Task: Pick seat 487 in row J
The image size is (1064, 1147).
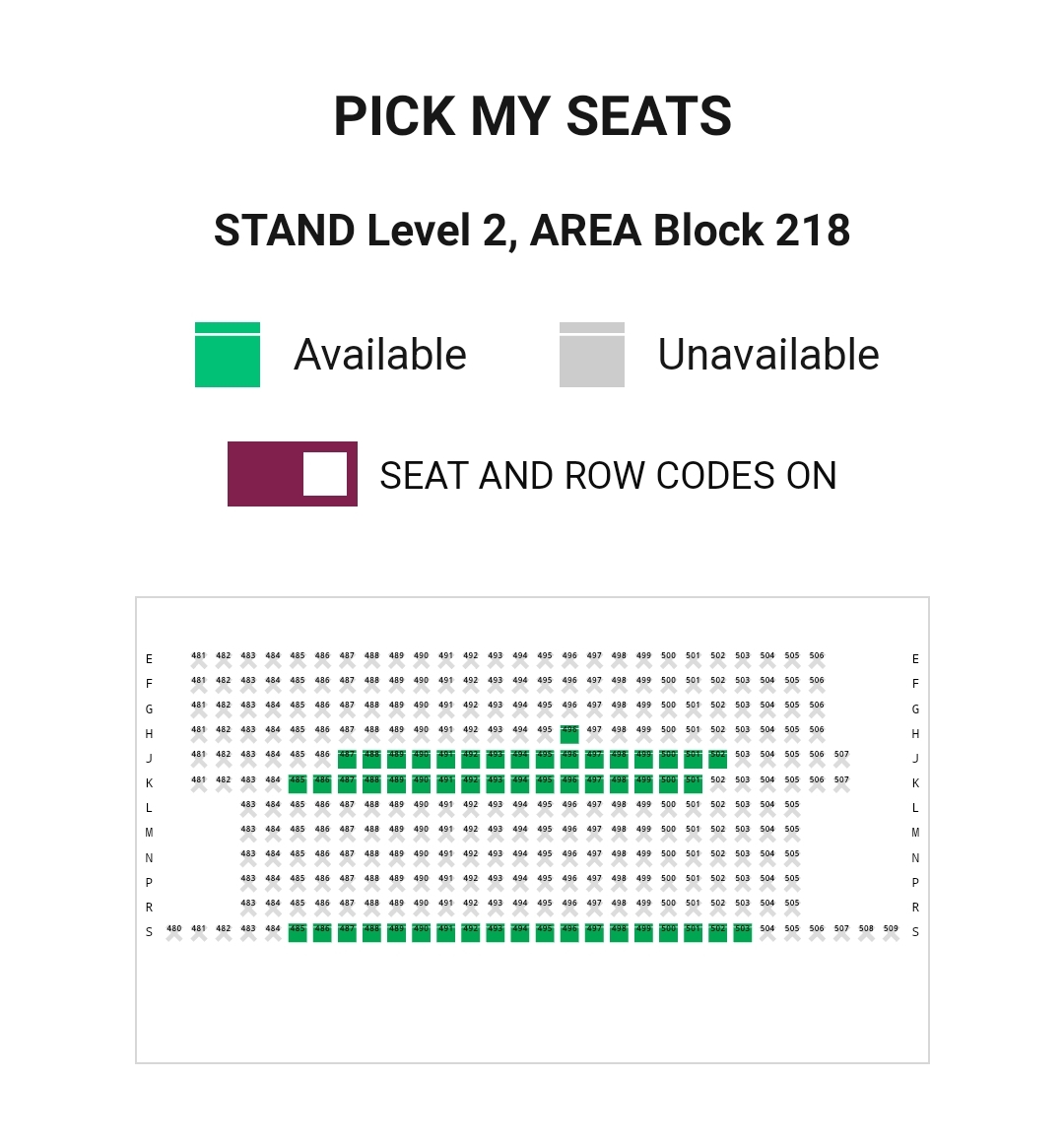Action: click(x=347, y=759)
